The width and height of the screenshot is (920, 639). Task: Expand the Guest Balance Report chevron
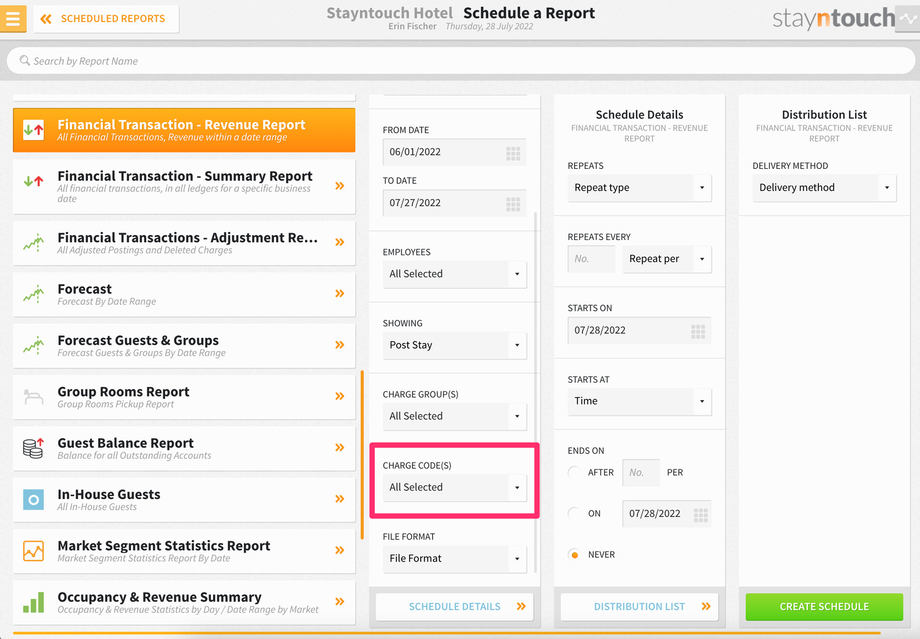pyautogui.click(x=340, y=447)
